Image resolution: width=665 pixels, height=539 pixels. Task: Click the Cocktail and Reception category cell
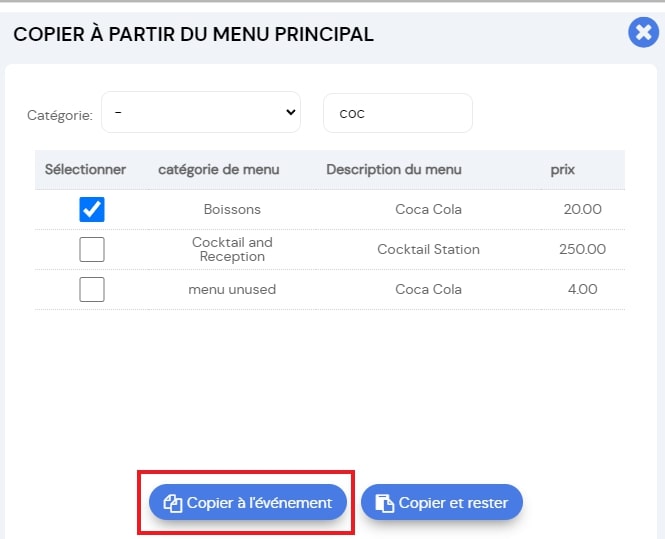(x=232, y=249)
